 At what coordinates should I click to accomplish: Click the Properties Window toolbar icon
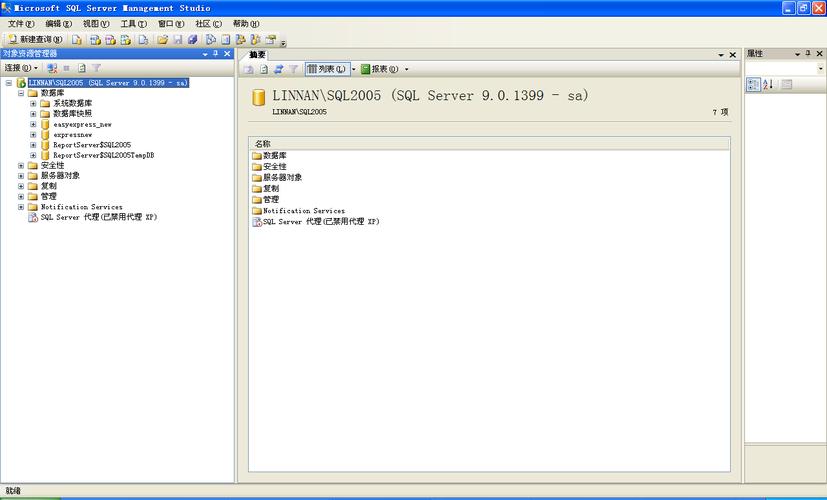tap(271, 40)
